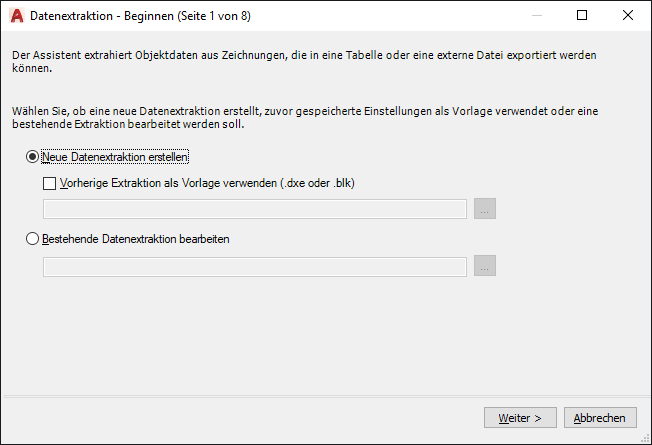Click the template file path field
The image size is (652, 445).
click(255, 209)
